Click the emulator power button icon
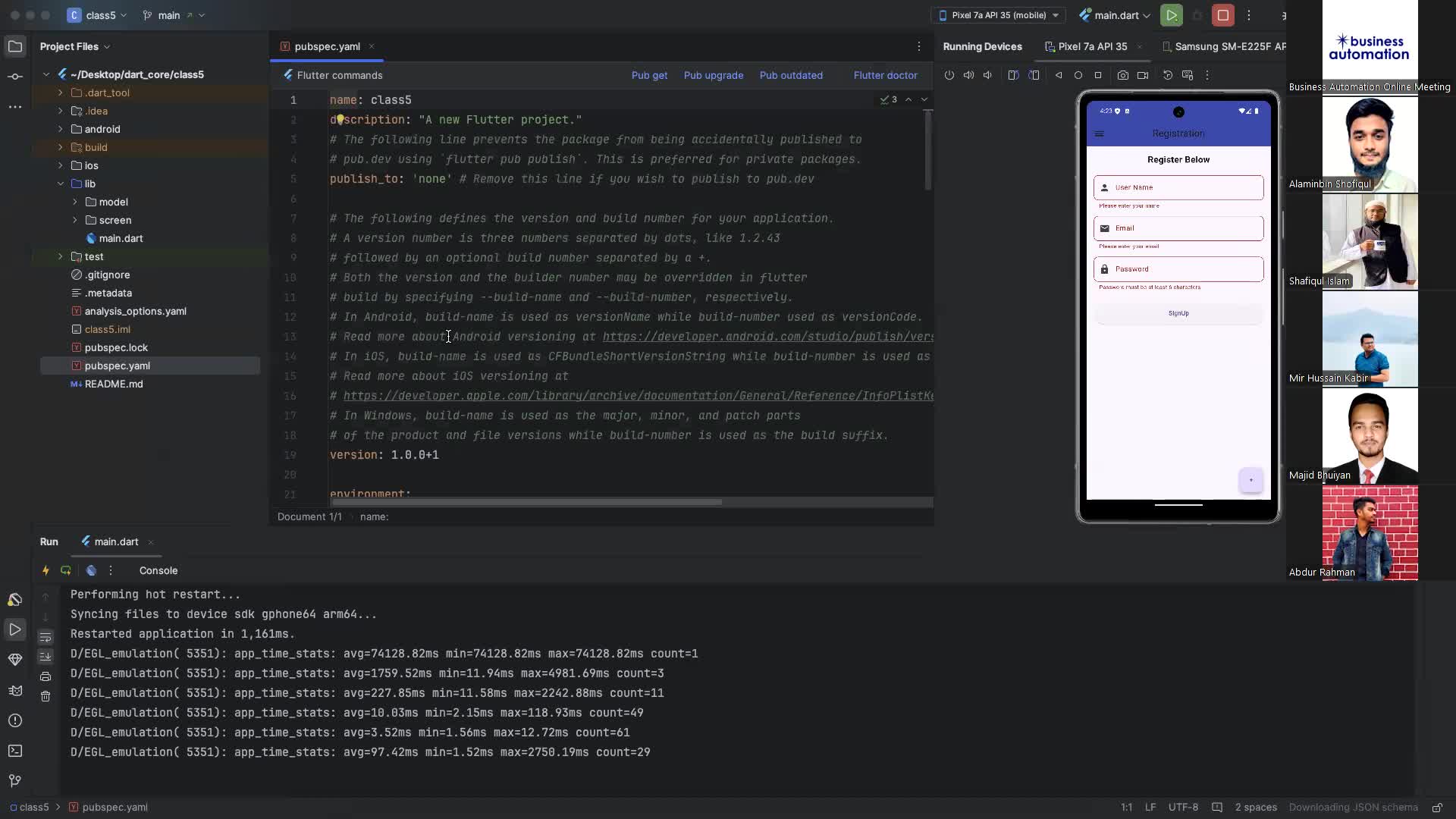Screen dimensions: 1456x819 click(949, 75)
